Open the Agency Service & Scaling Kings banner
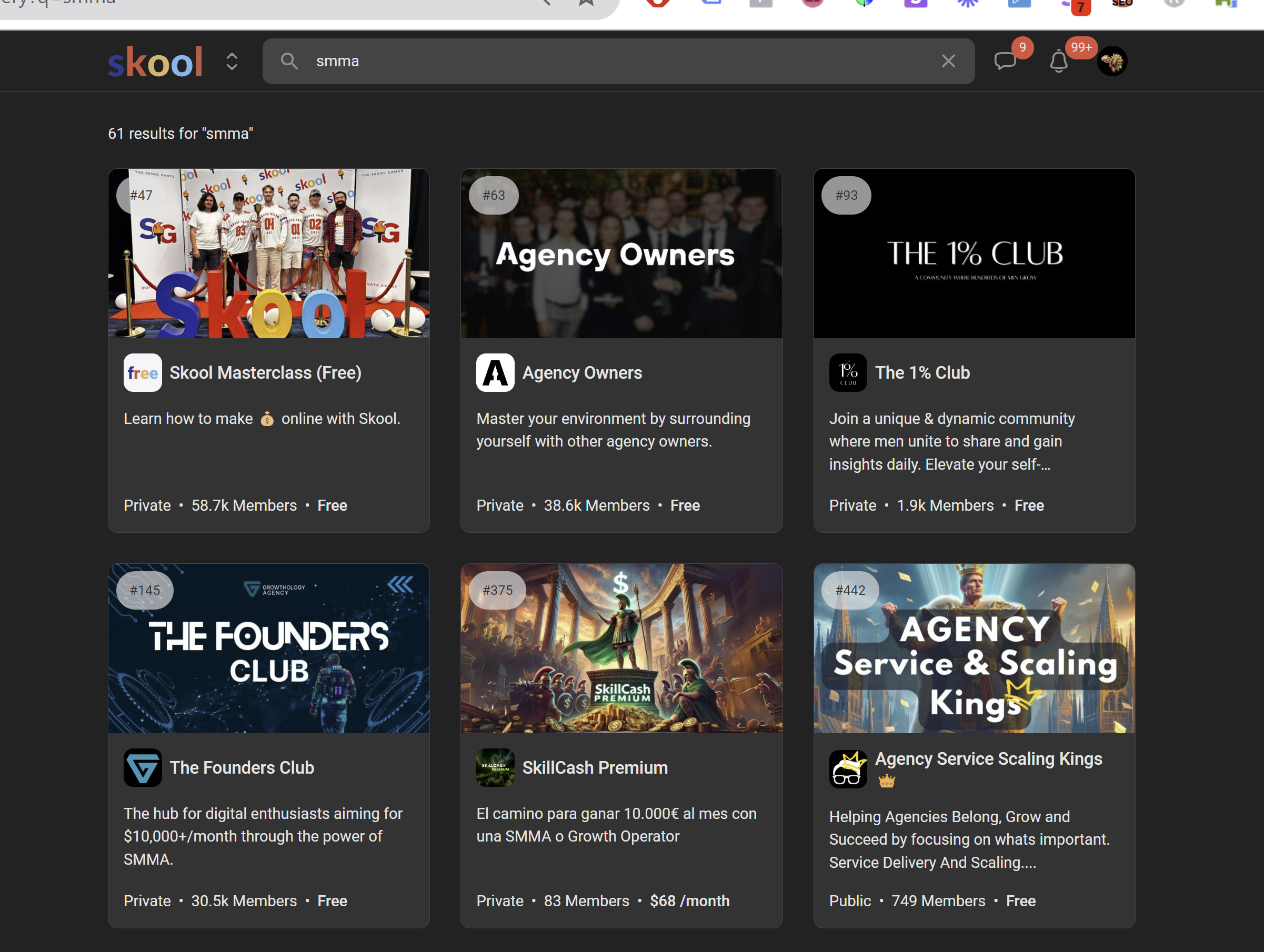1264x952 pixels. click(x=974, y=648)
